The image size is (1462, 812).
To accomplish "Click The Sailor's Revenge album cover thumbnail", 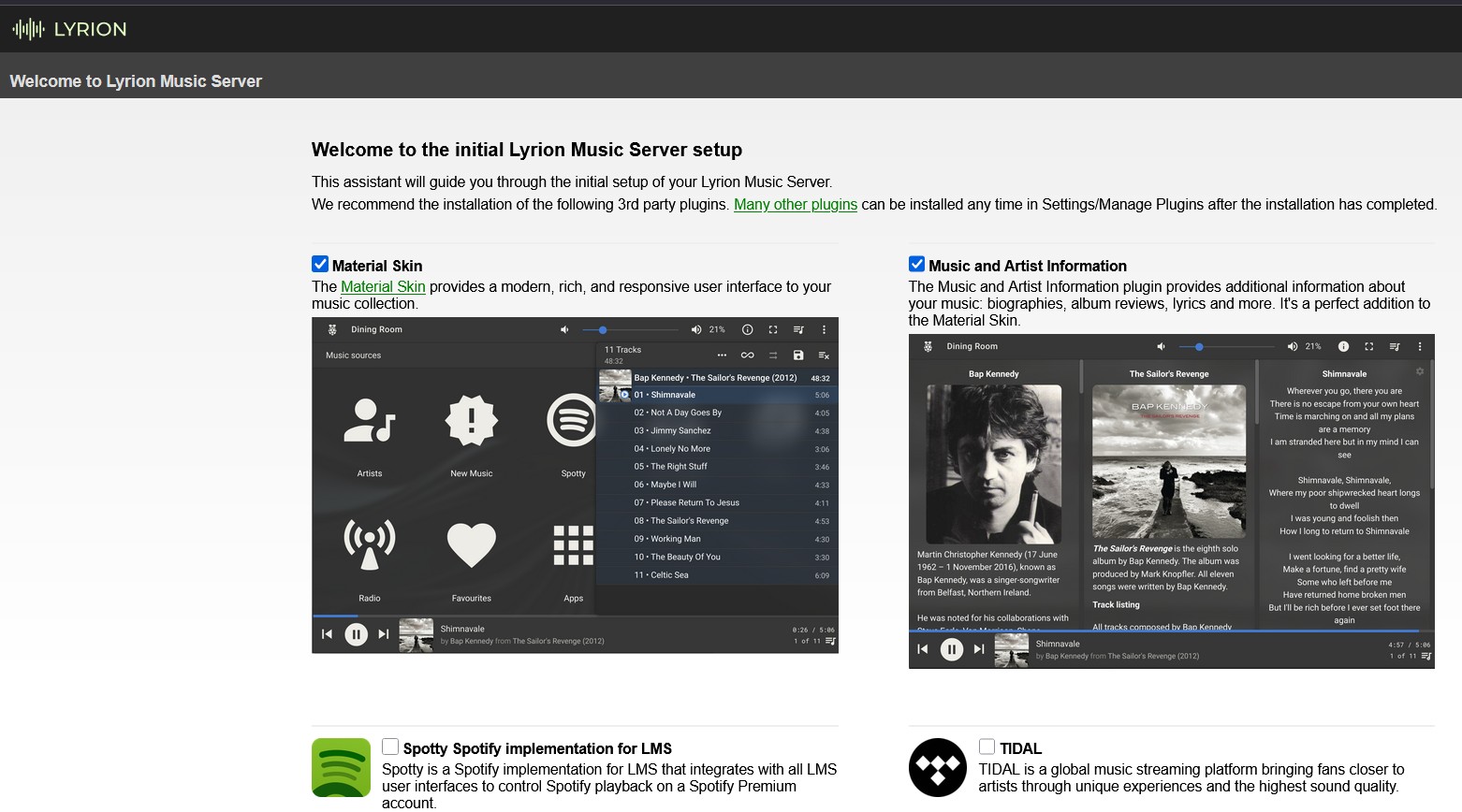I will point(1169,462).
